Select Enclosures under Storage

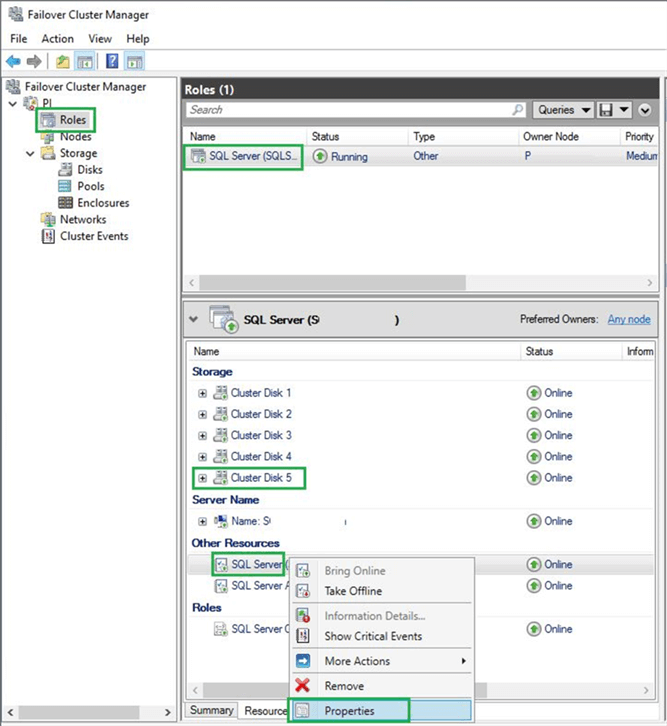(103, 203)
